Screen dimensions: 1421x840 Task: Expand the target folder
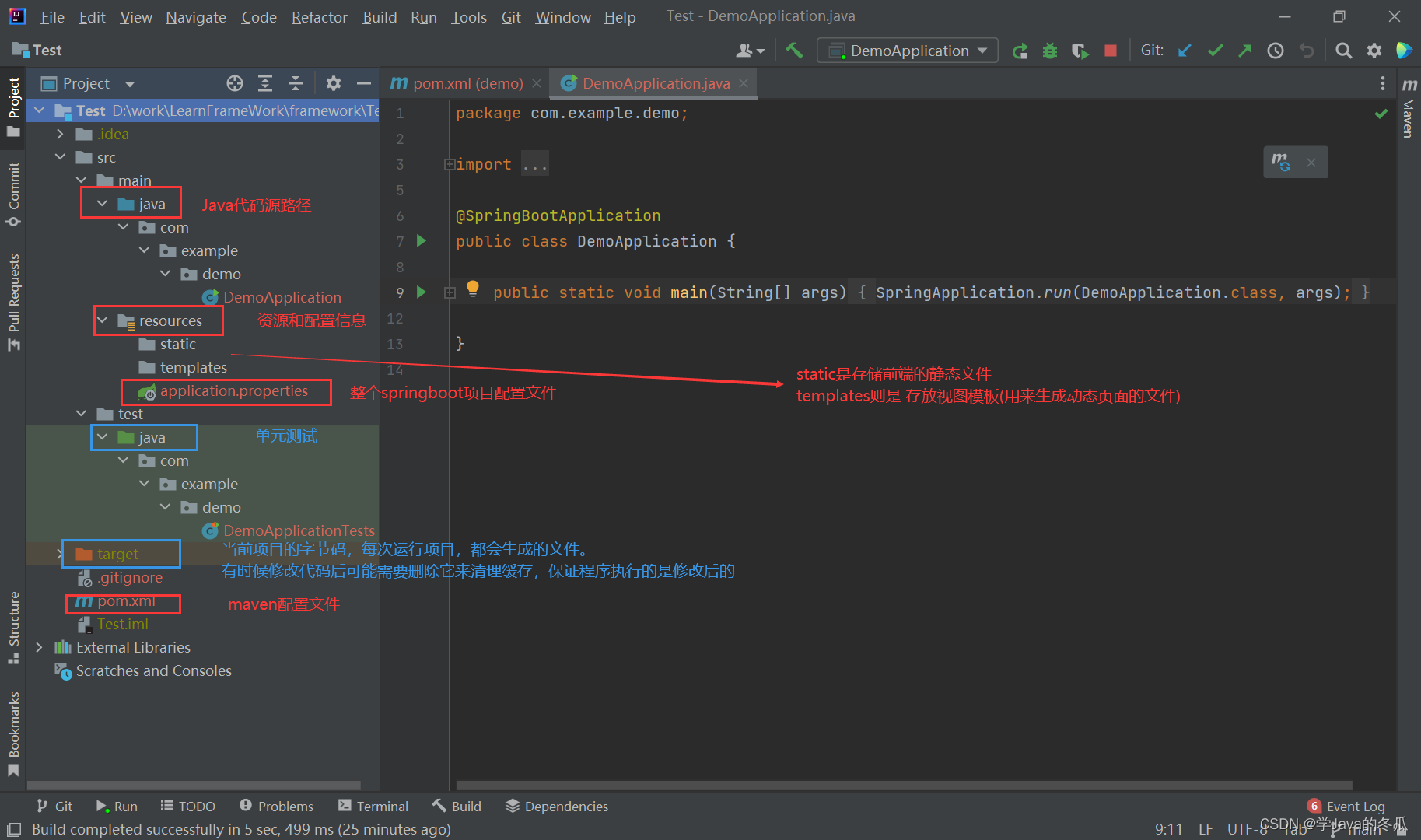(x=60, y=554)
